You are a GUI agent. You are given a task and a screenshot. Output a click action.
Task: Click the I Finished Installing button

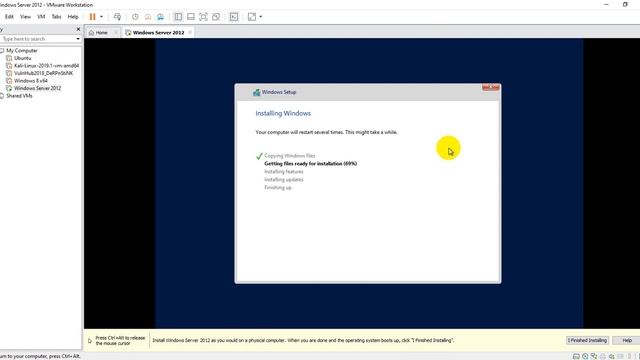click(x=587, y=340)
